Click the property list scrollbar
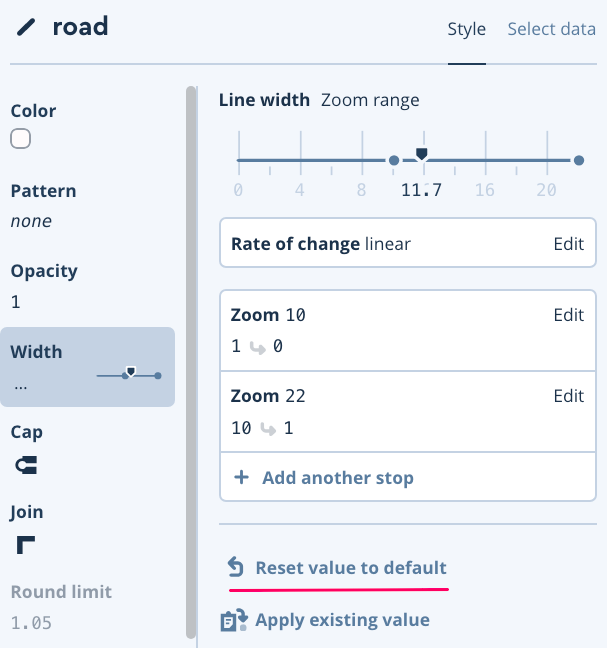607x648 pixels. point(191,360)
